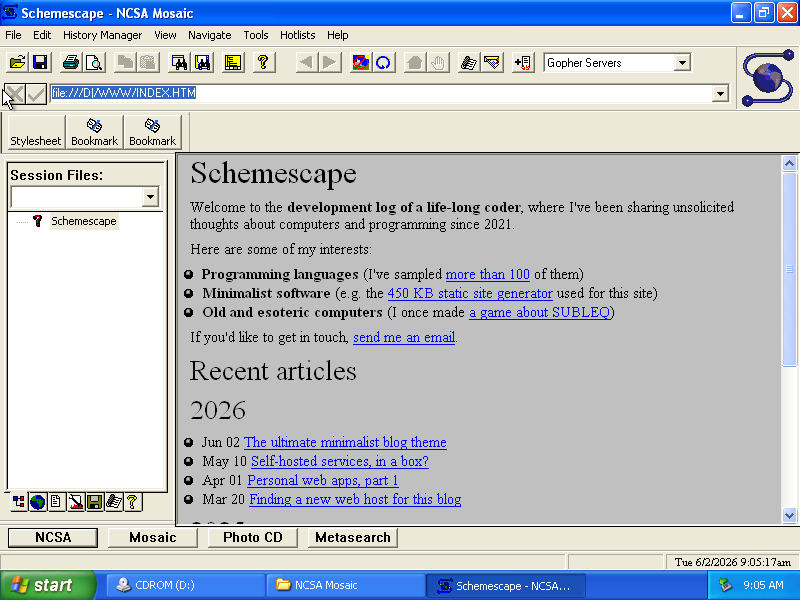Click the Back arrow toolbar button
This screenshot has width=800, height=600.
pos(306,63)
